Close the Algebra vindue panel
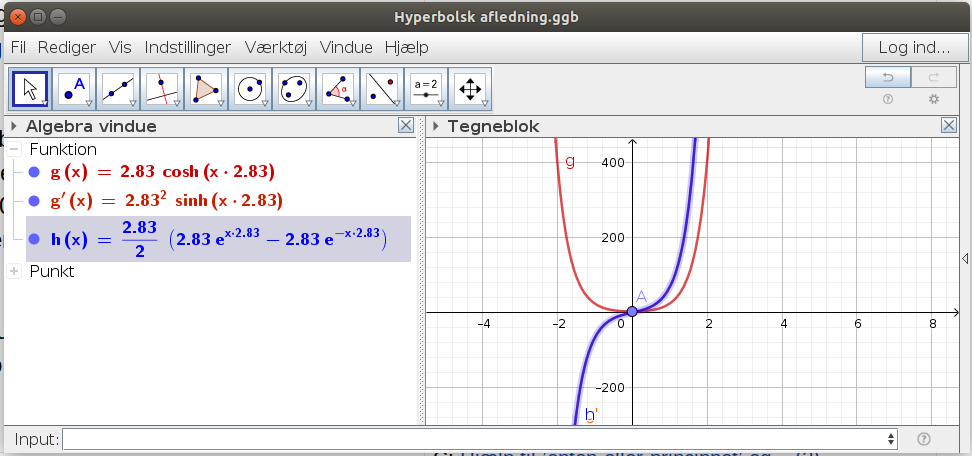972x456 pixels. [406, 126]
